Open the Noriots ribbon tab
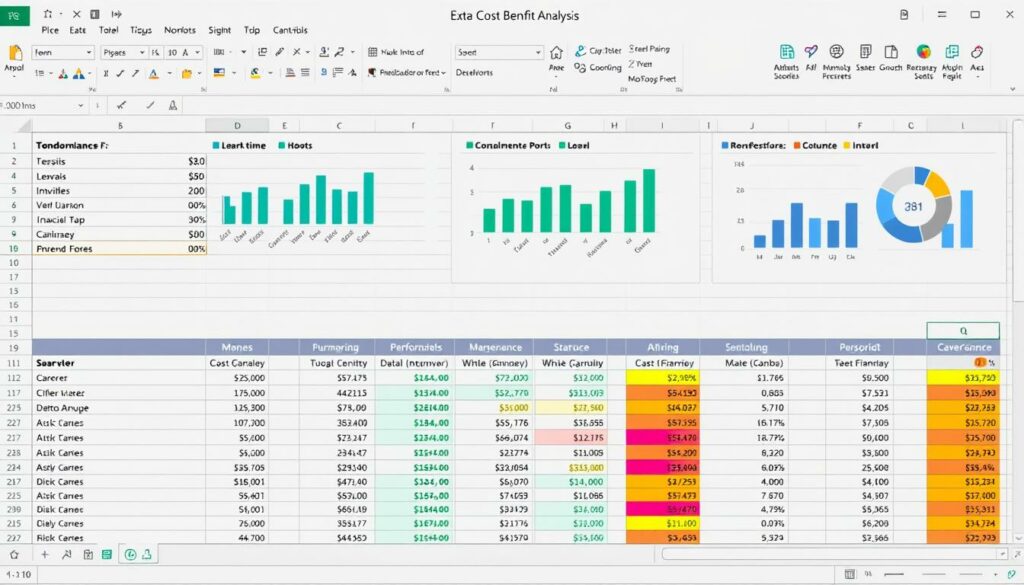Image resolution: width=1024 pixels, height=585 pixels. point(180,30)
